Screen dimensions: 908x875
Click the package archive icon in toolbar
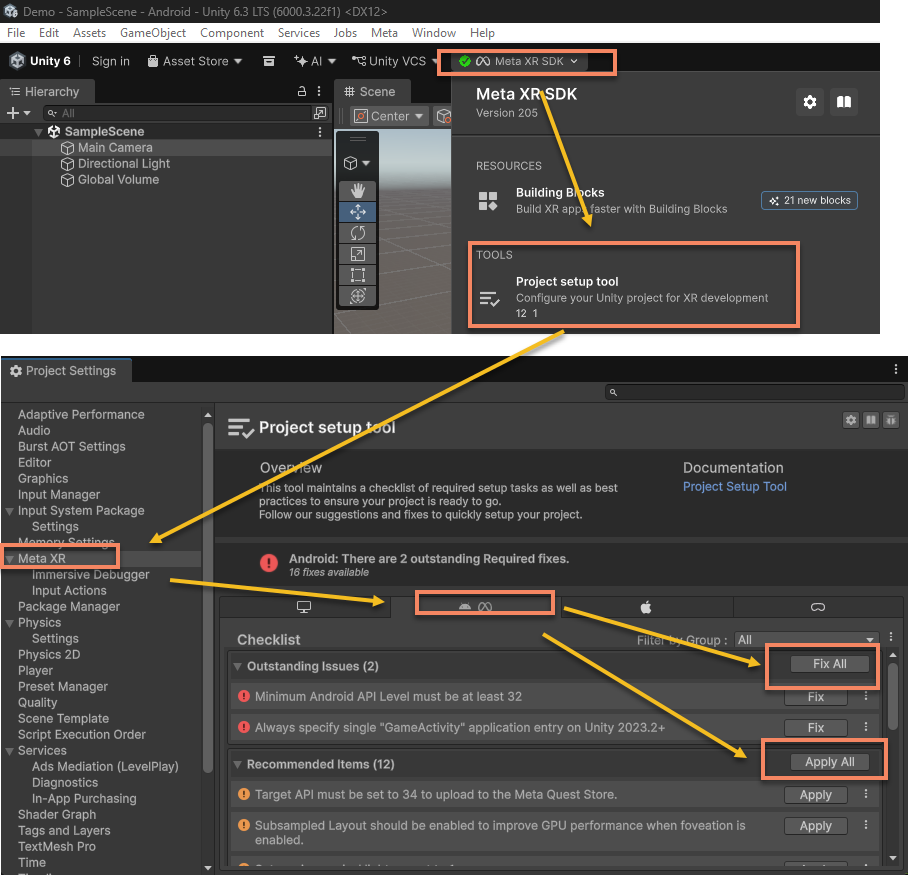tap(269, 61)
